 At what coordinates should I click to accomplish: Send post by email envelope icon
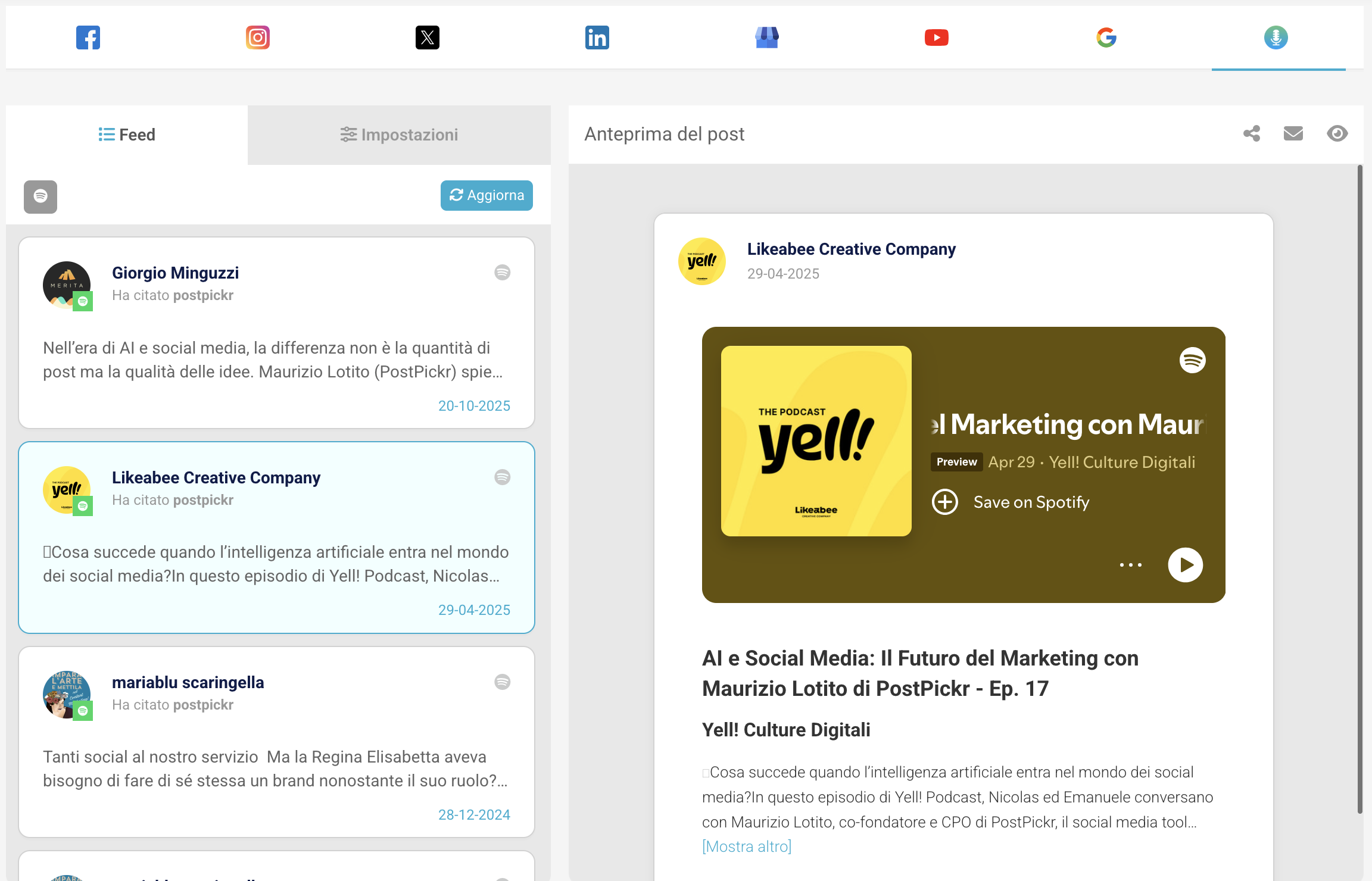(x=1293, y=133)
